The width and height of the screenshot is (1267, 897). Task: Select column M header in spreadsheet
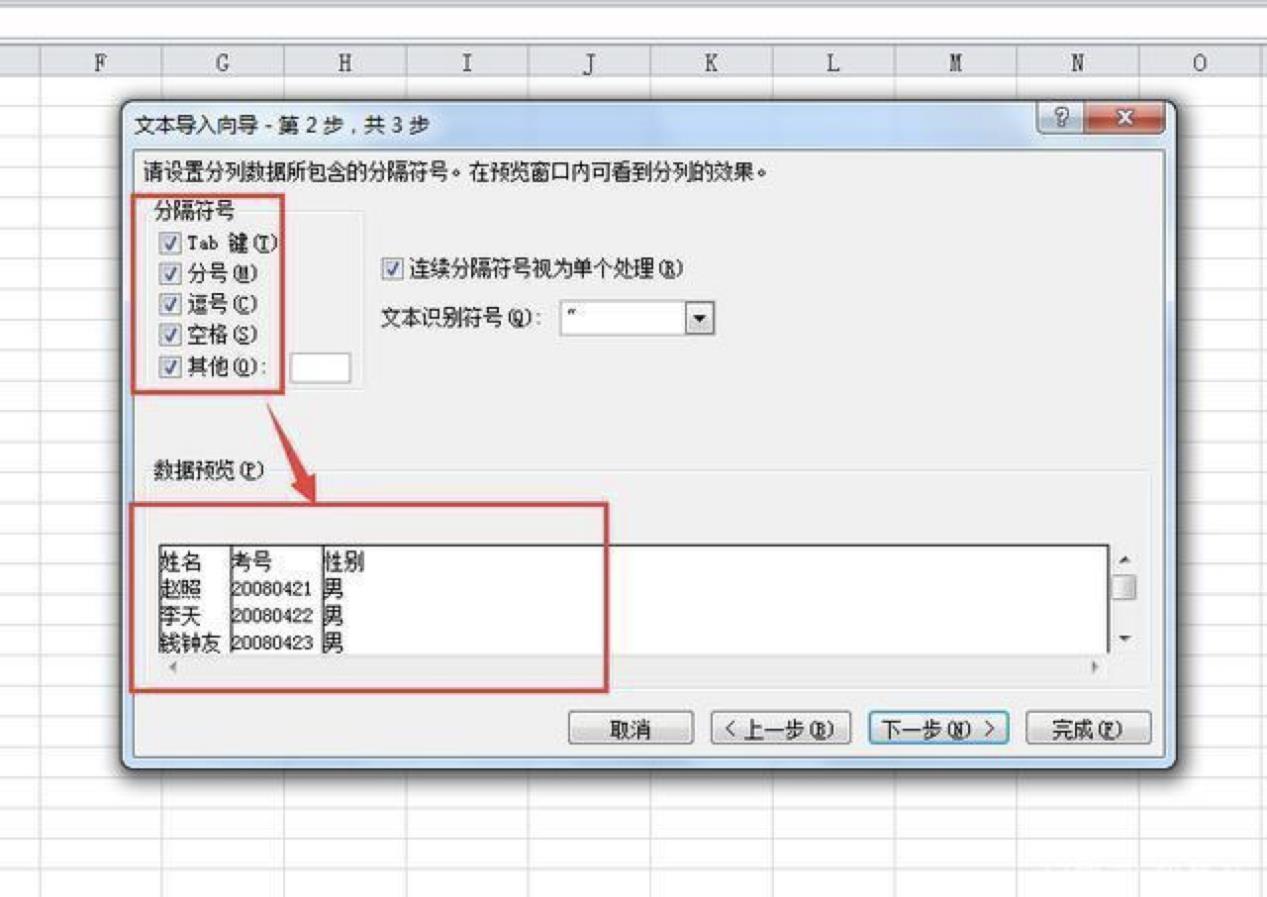(955, 63)
